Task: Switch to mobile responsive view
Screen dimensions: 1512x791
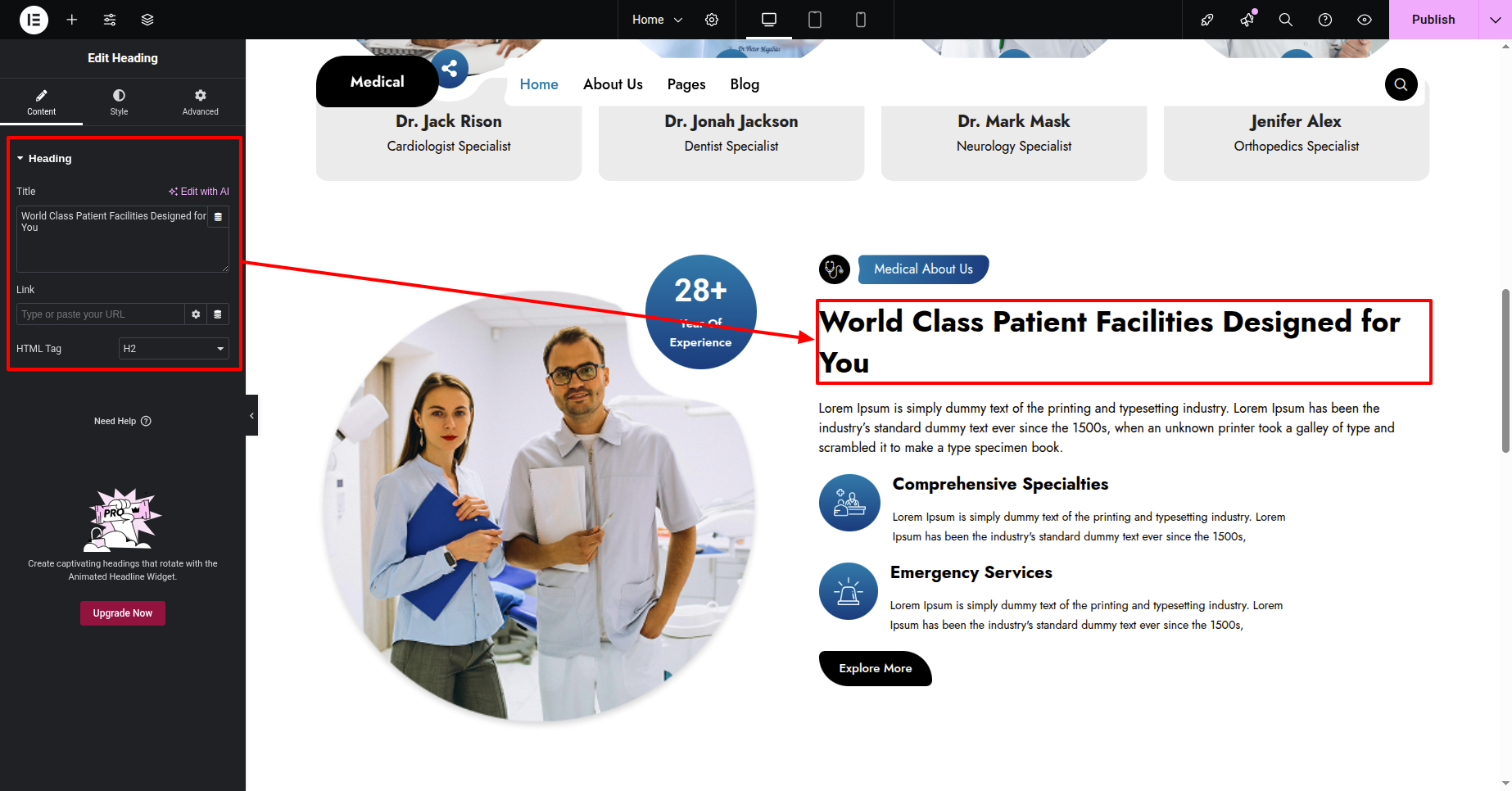Action: point(861,20)
